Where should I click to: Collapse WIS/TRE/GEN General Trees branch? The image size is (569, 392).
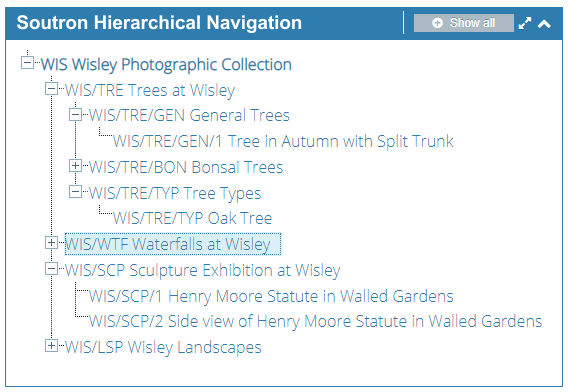[x=75, y=114]
